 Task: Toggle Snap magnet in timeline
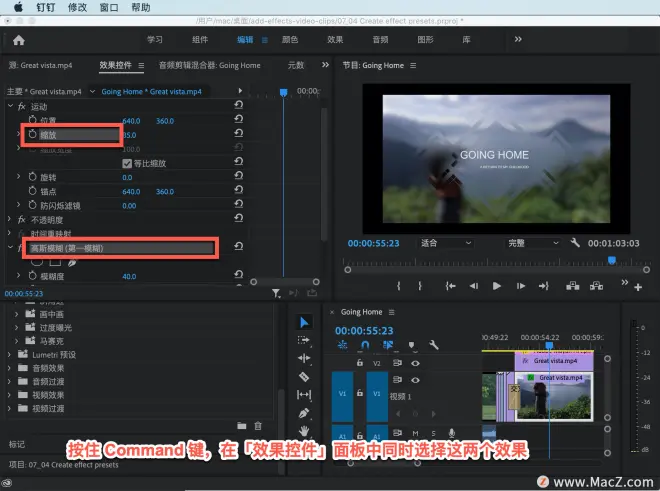click(x=365, y=345)
